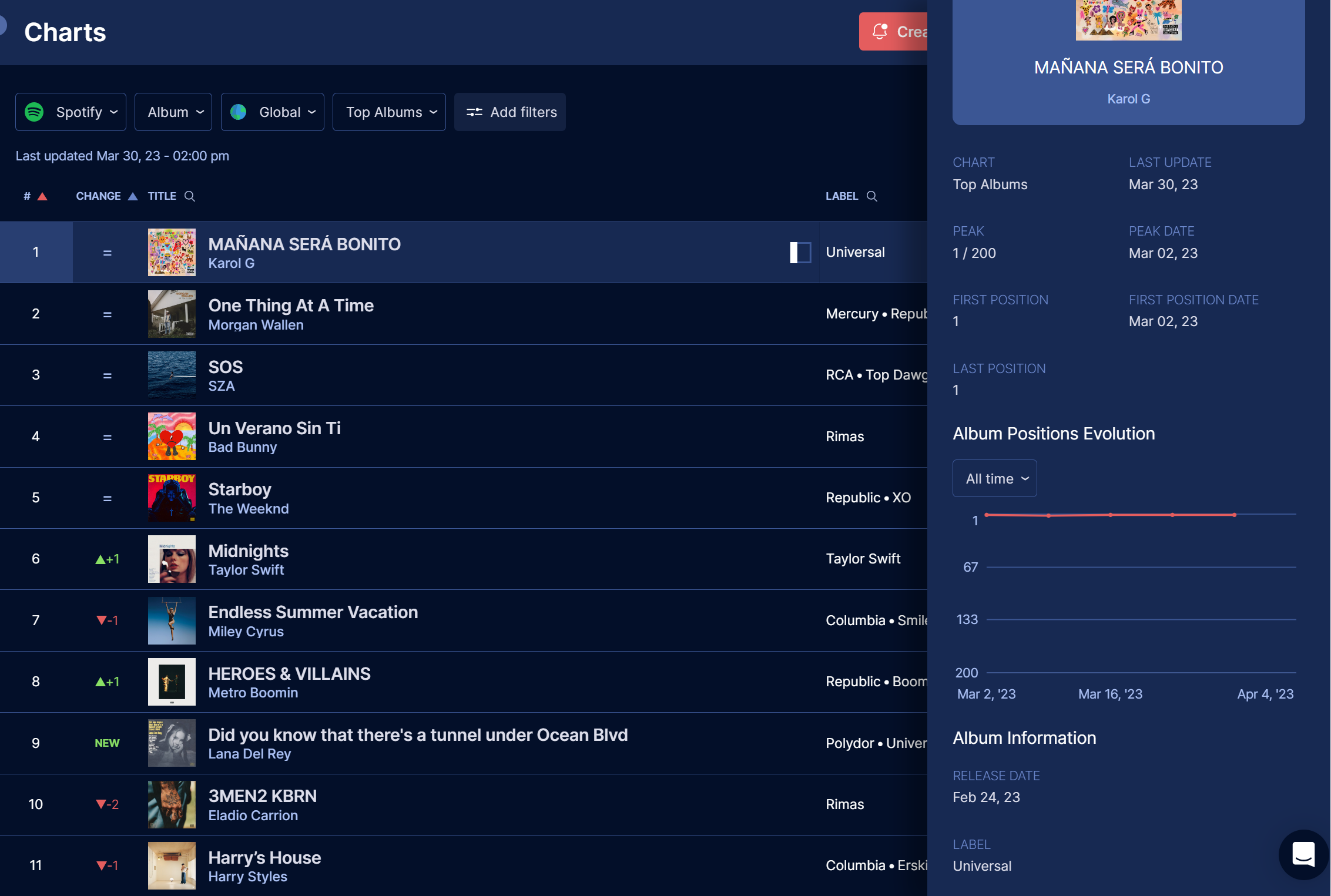1331x896 pixels.
Task: Expand the Album type dropdown
Action: [173, 112]
